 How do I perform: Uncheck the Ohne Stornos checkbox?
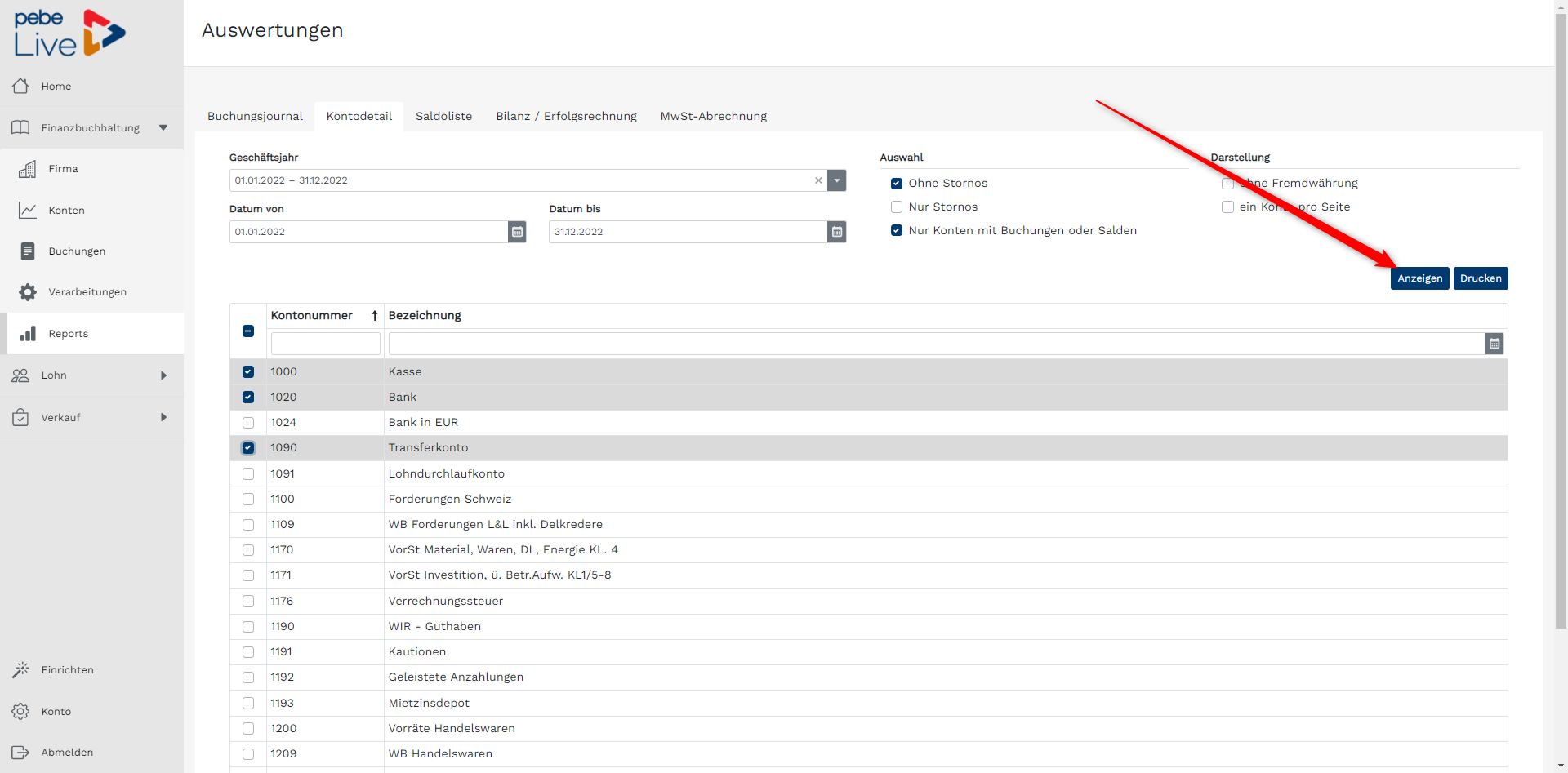[x=897, y=184]
